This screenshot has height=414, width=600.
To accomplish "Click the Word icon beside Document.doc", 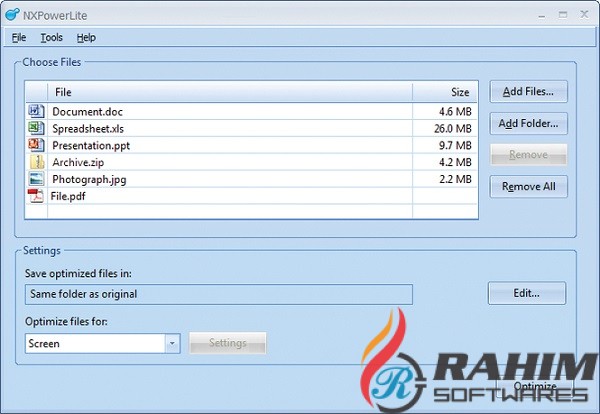I will click(36, 111).
